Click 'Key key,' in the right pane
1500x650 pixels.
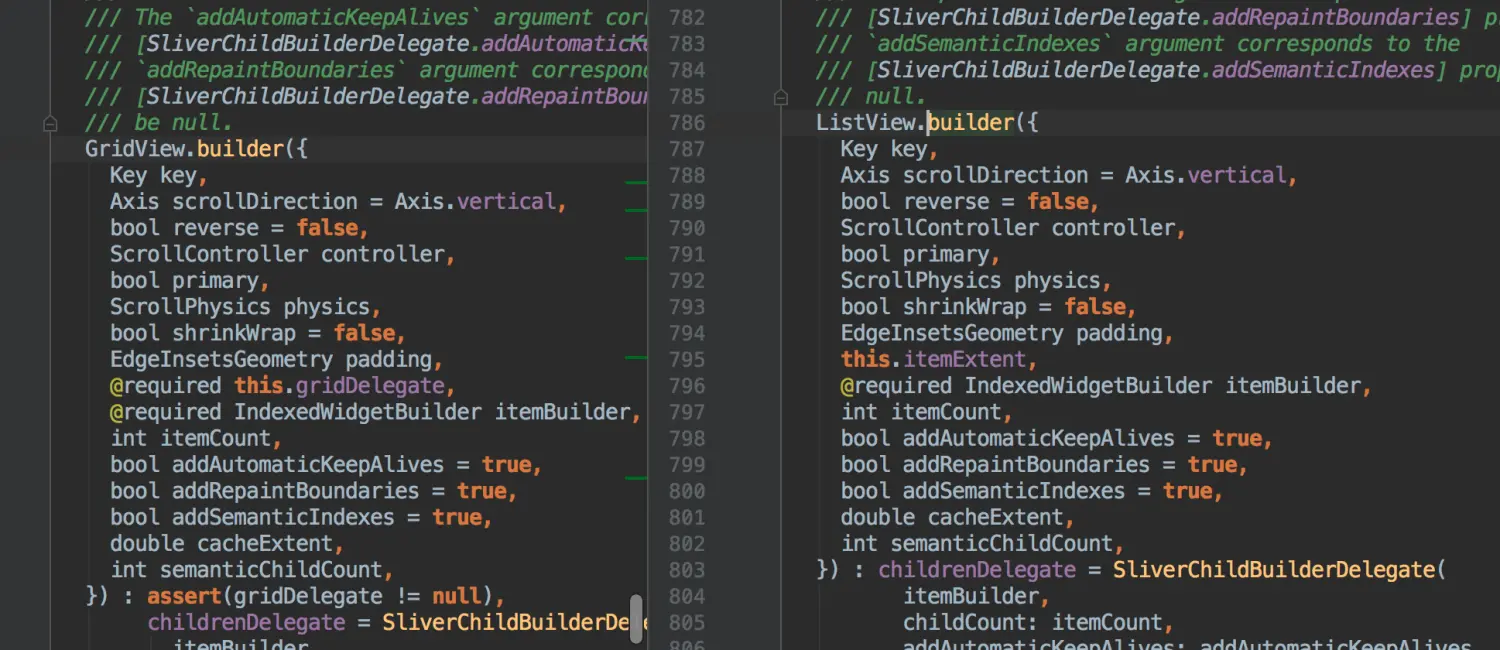click(x=890, y=149)
